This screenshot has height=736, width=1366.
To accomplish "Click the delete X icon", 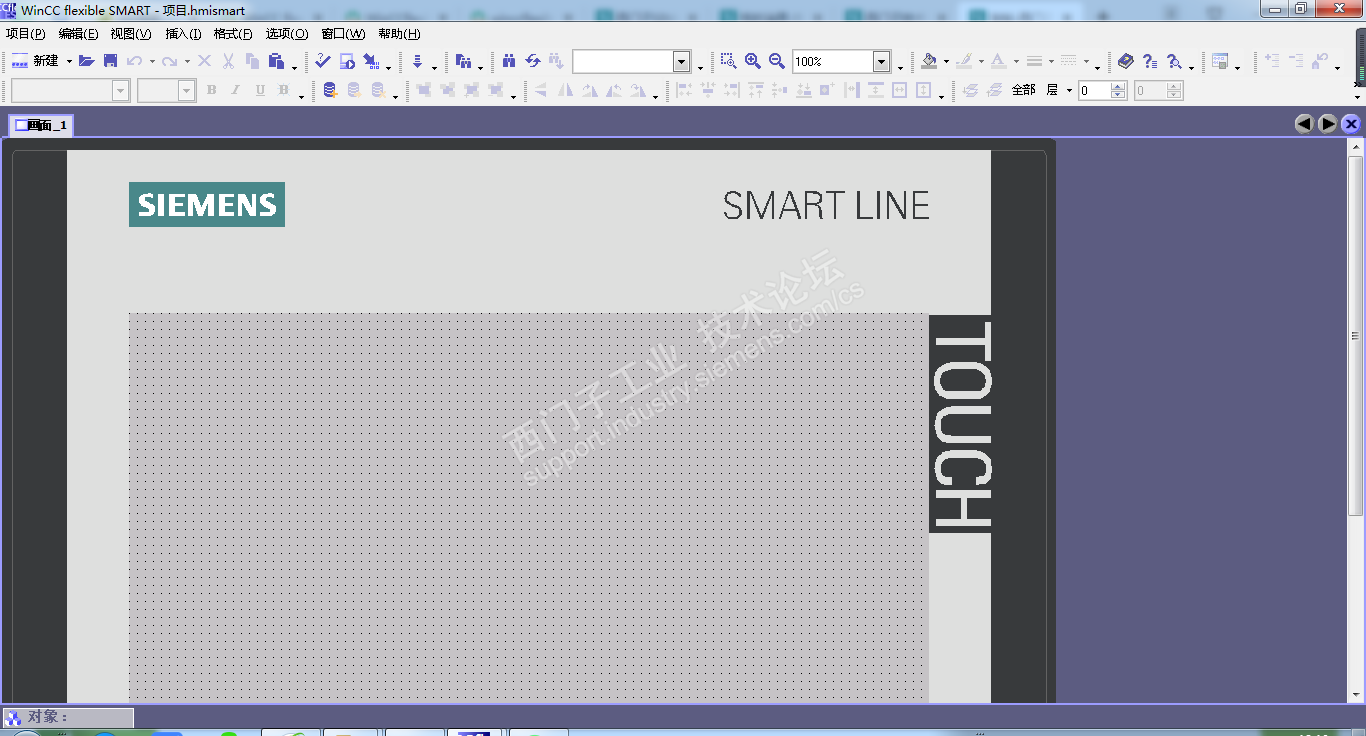I will pyautogui.click(x=204, y=61).
